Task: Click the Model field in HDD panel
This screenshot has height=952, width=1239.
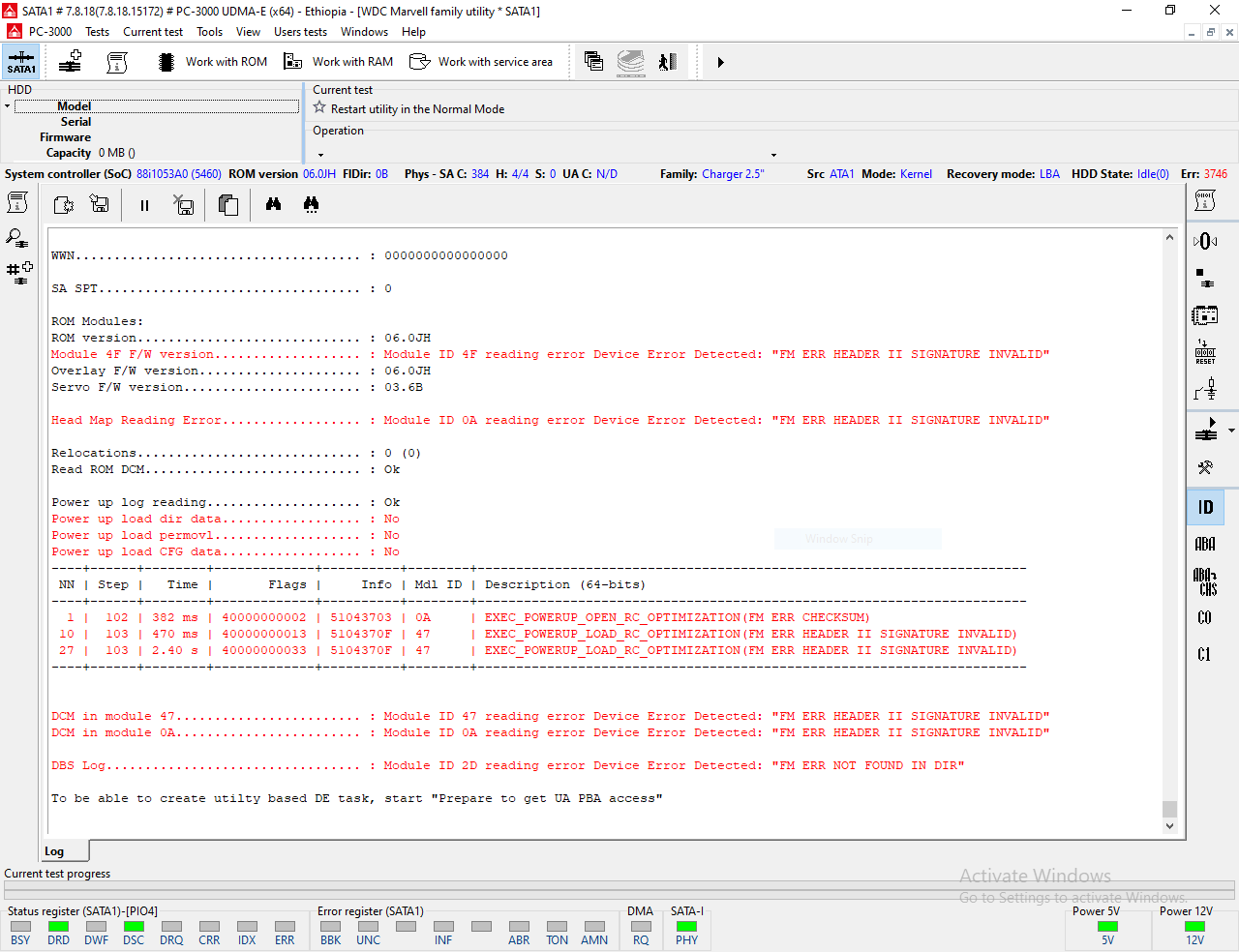Action: pyautogui.click(x=157, y=106)
